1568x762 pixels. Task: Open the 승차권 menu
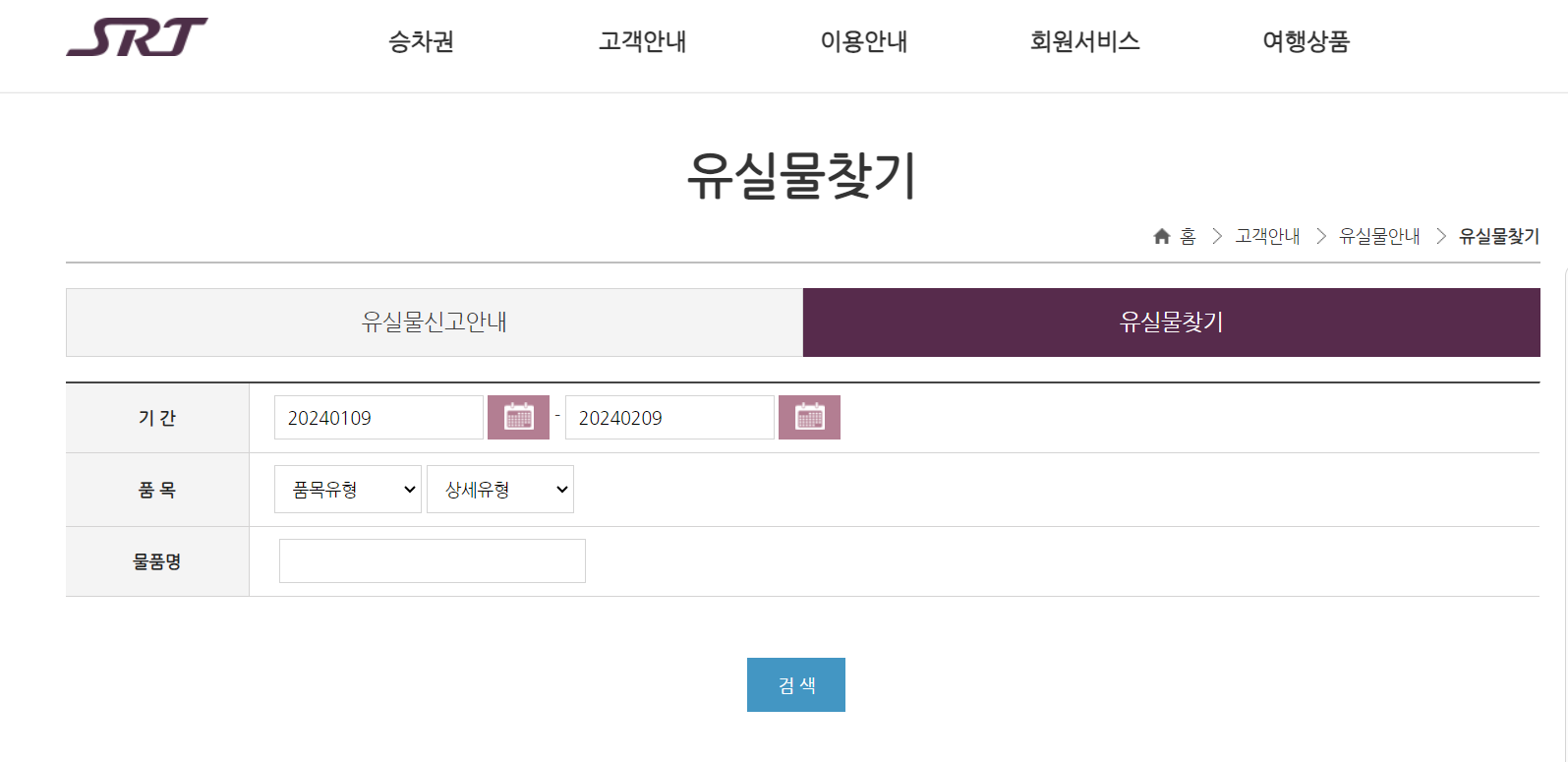[x=421, y=41]
